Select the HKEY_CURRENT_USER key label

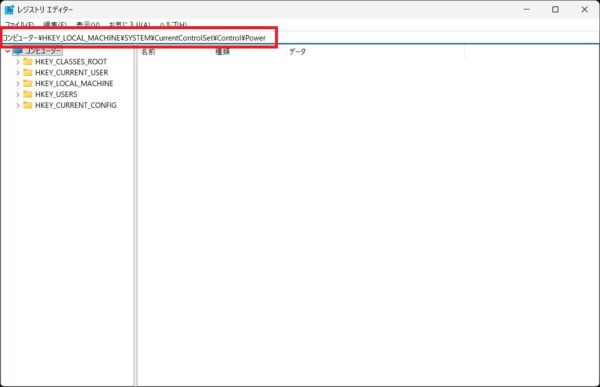click(71, 72)
